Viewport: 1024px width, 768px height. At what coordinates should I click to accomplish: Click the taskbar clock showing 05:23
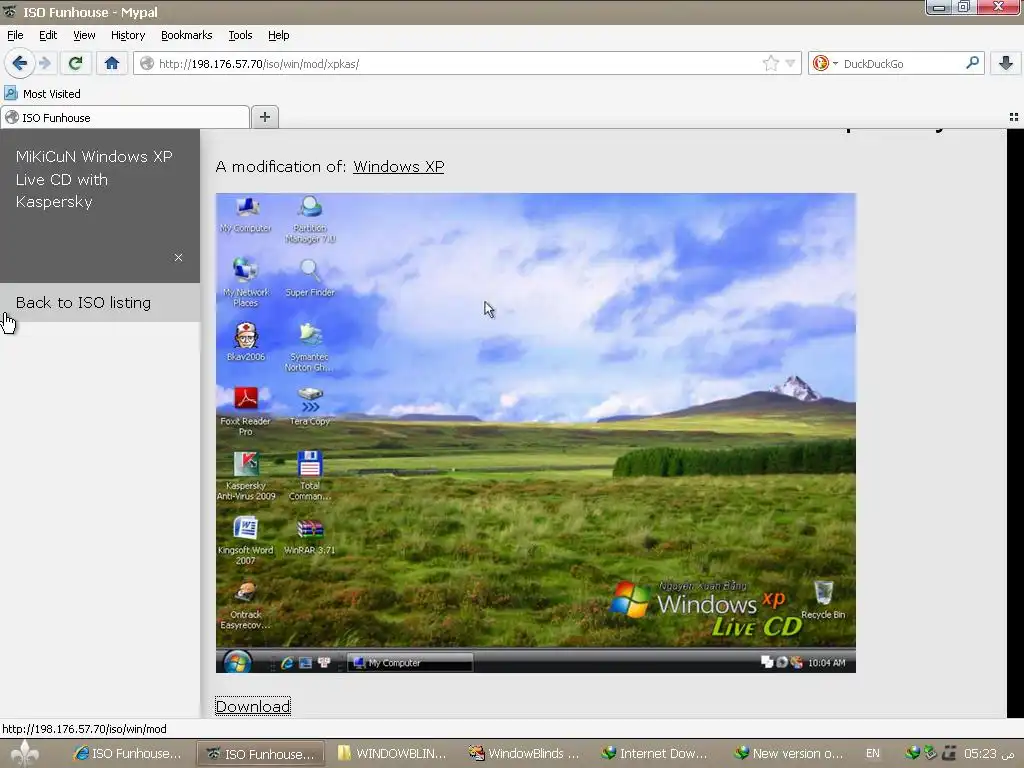tap(988, 753)
